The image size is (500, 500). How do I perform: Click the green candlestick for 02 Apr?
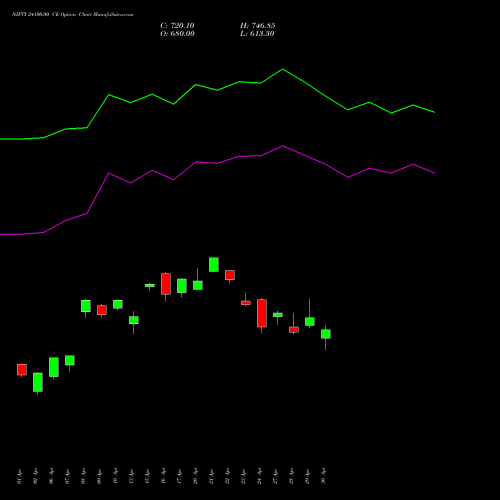(x=38, y=382)
